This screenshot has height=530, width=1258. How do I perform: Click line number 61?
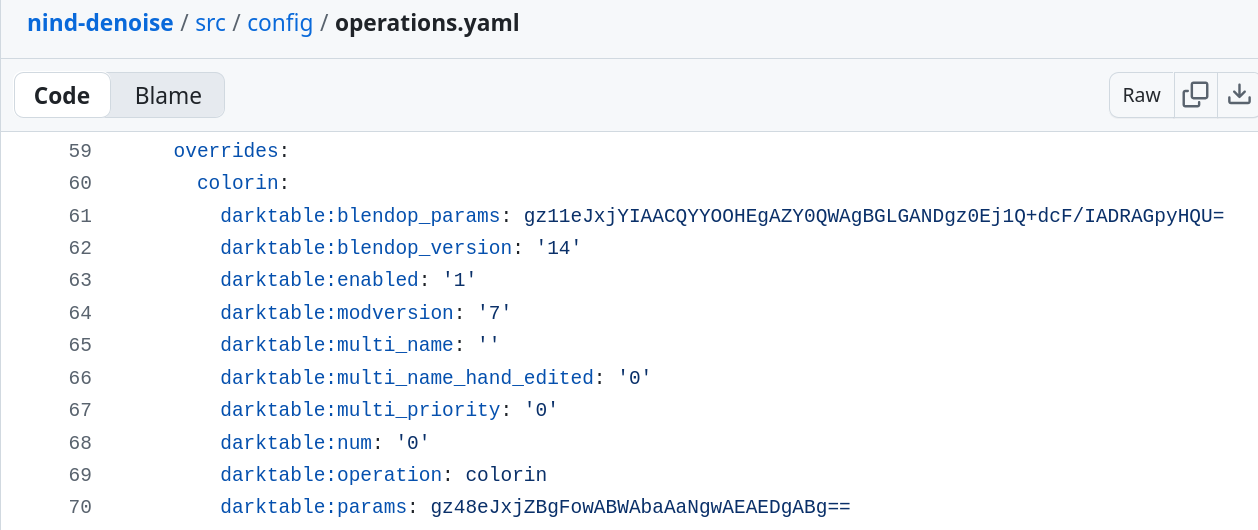pos(80,216)
